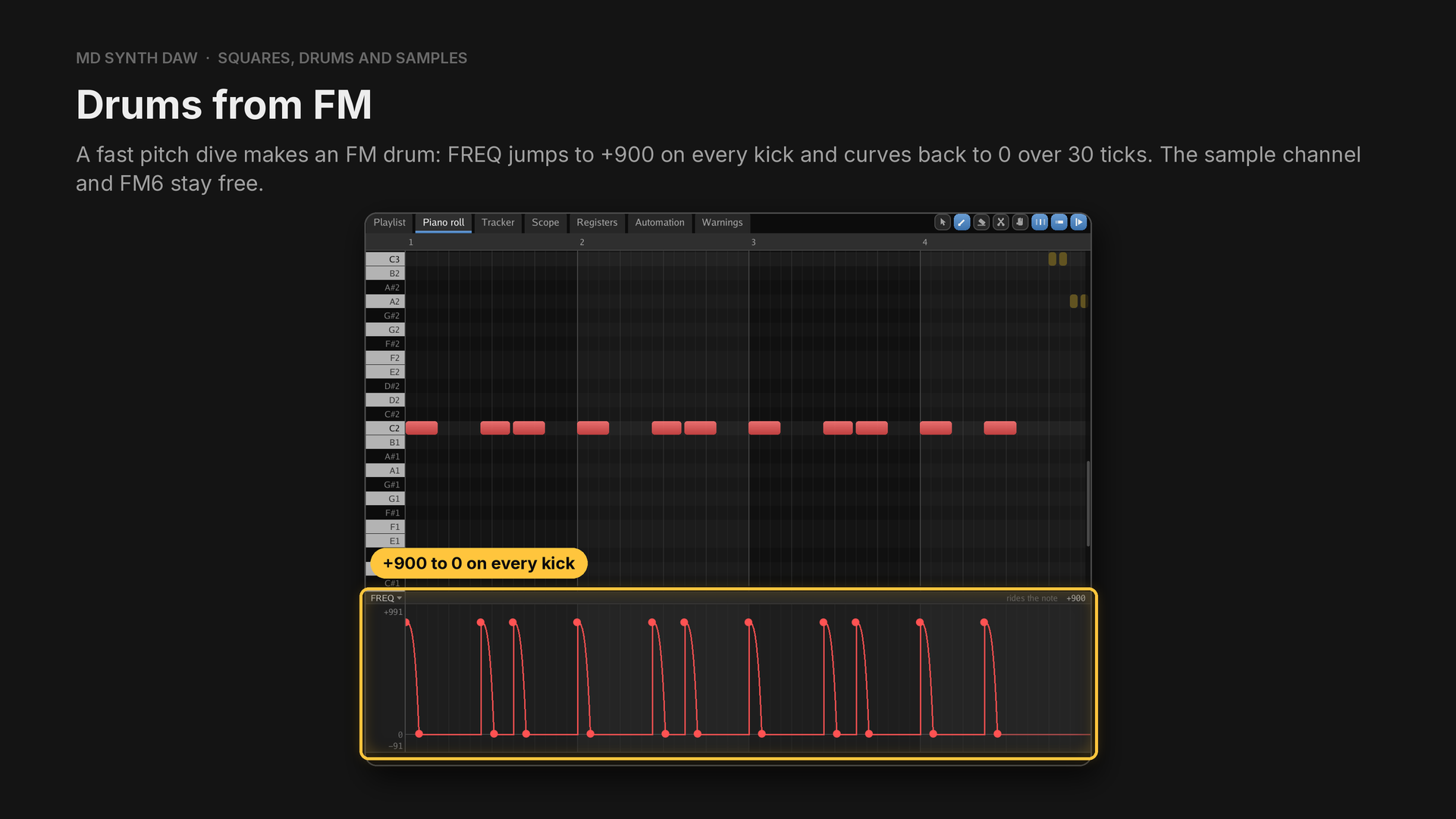Toggle the horizontal note-bar button
1456x819 pixels.
pos(1059,222)
